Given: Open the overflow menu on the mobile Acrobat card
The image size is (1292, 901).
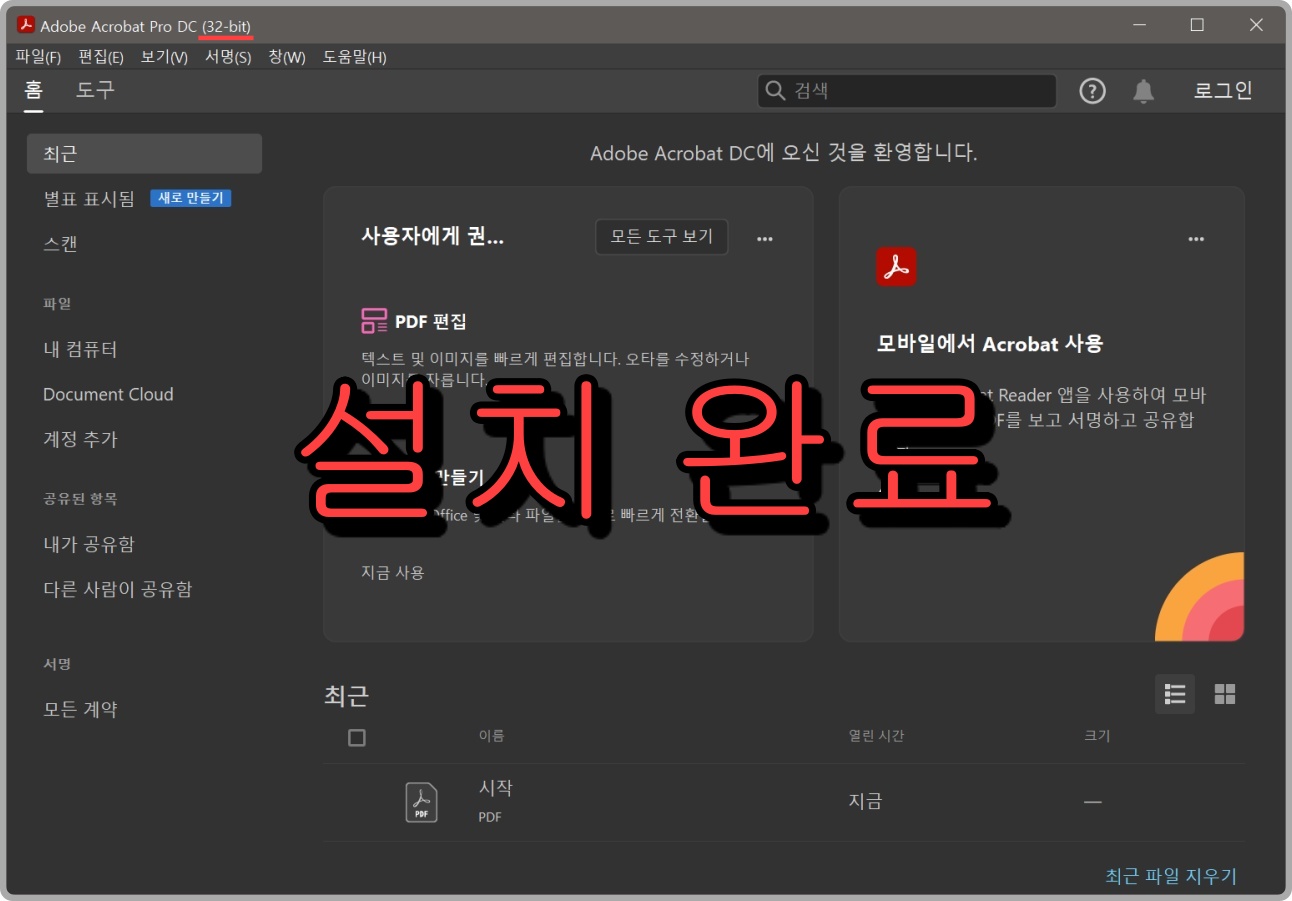Looking at the screenshot, I should click(1196, 238).
